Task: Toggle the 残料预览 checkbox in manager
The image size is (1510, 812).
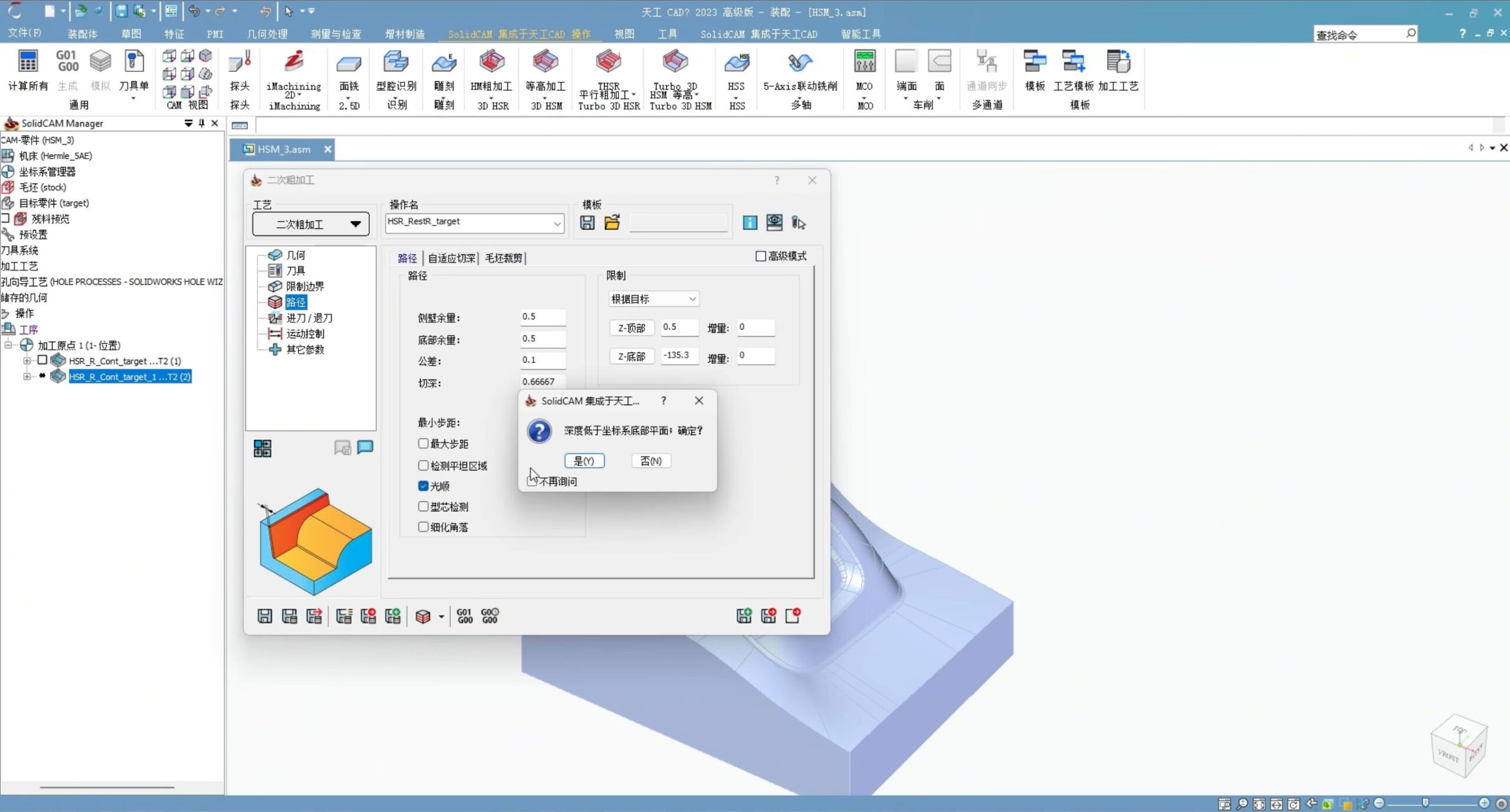Action: click(x=5, y=218)
